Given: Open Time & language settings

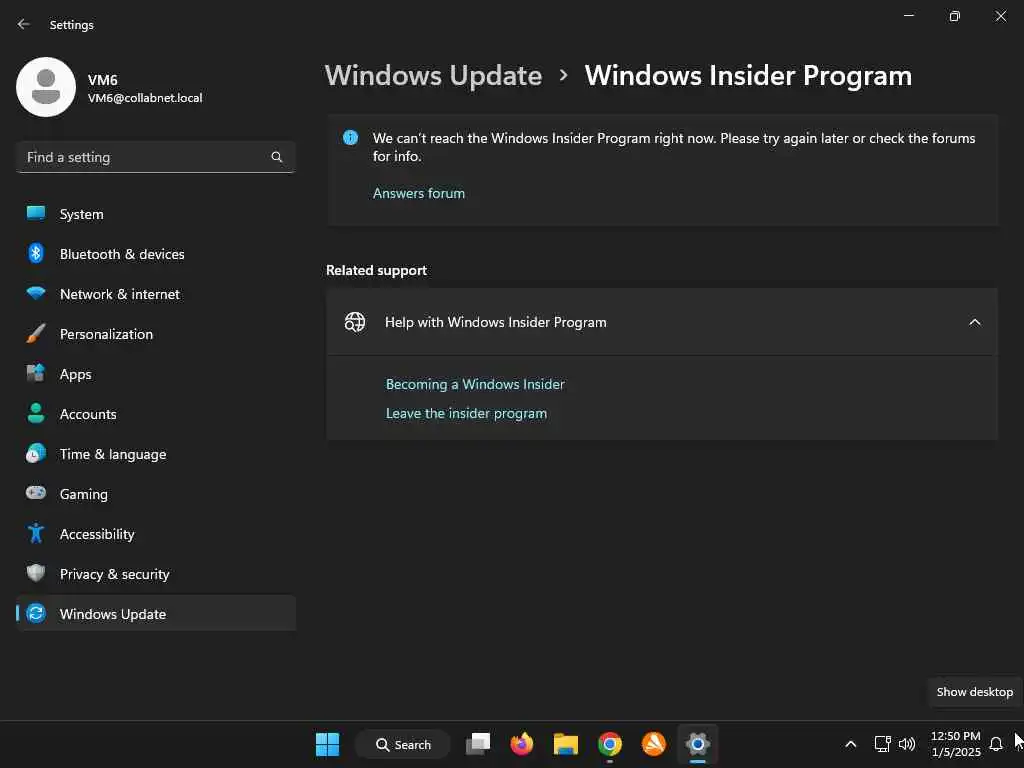Looking at the screenshot, I should (x=155, y=454).
